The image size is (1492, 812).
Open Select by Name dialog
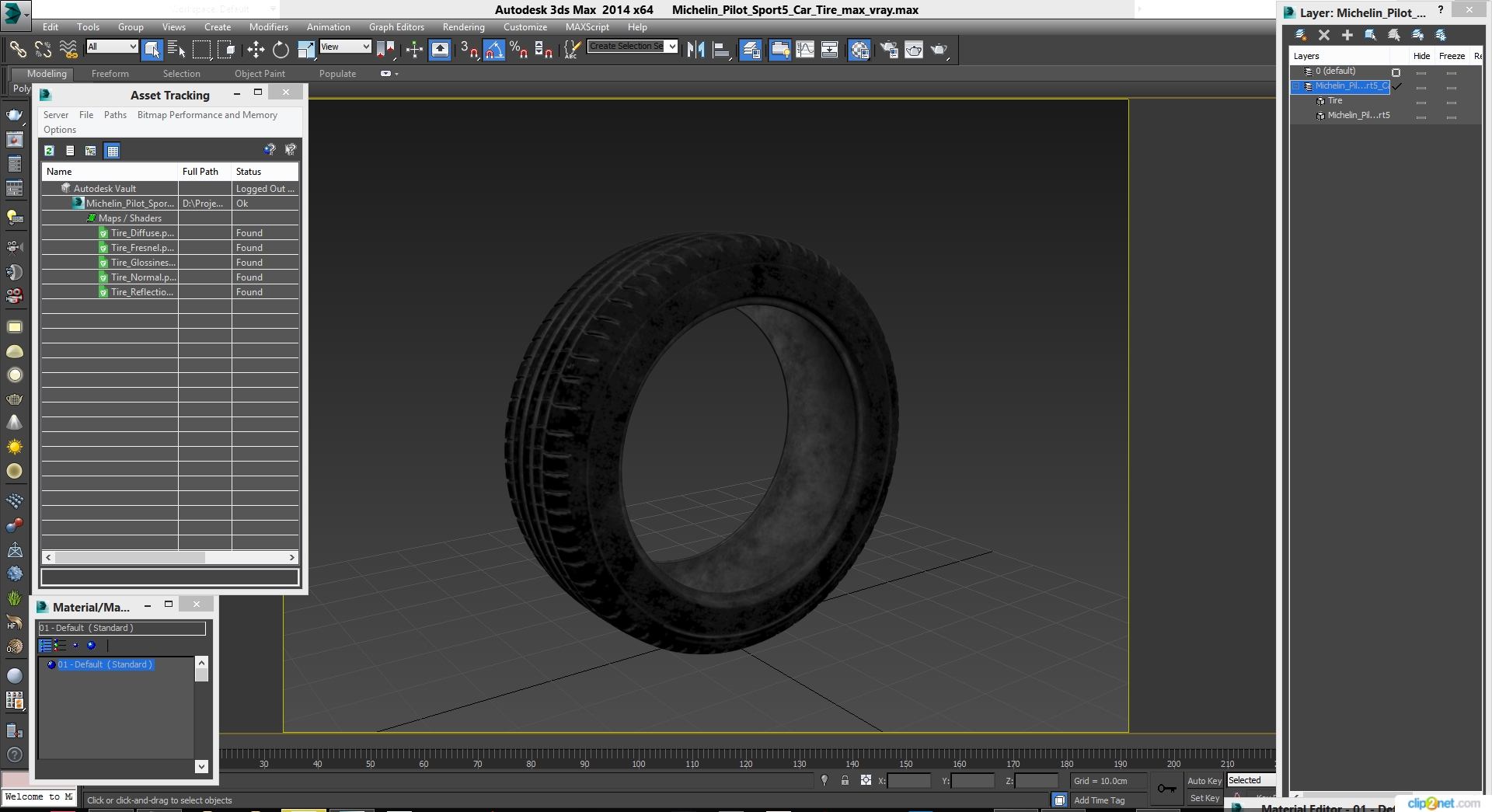click(x=176, y=50)
